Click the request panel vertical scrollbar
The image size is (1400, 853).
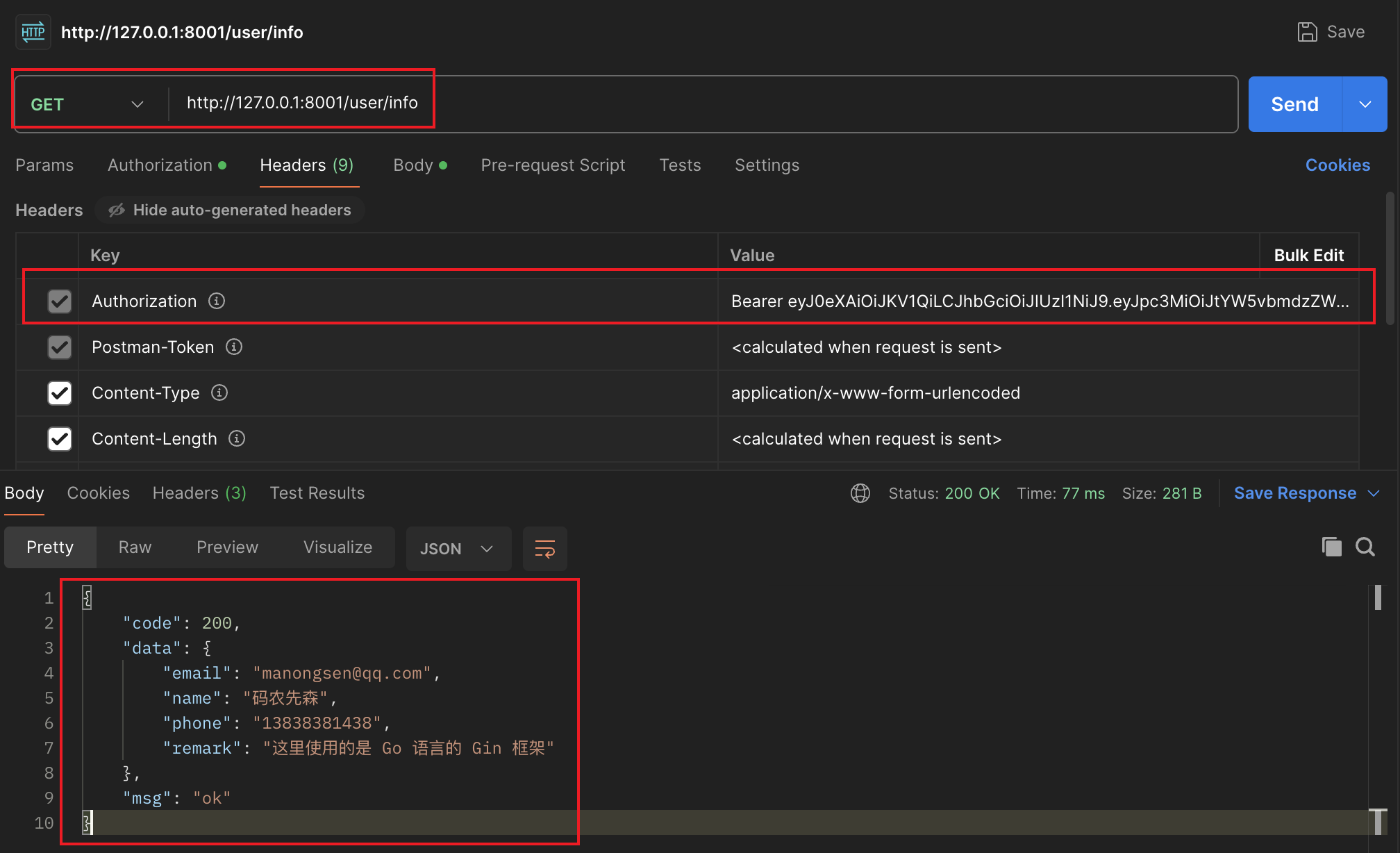pyautogui.click(x=1390, y=257)
